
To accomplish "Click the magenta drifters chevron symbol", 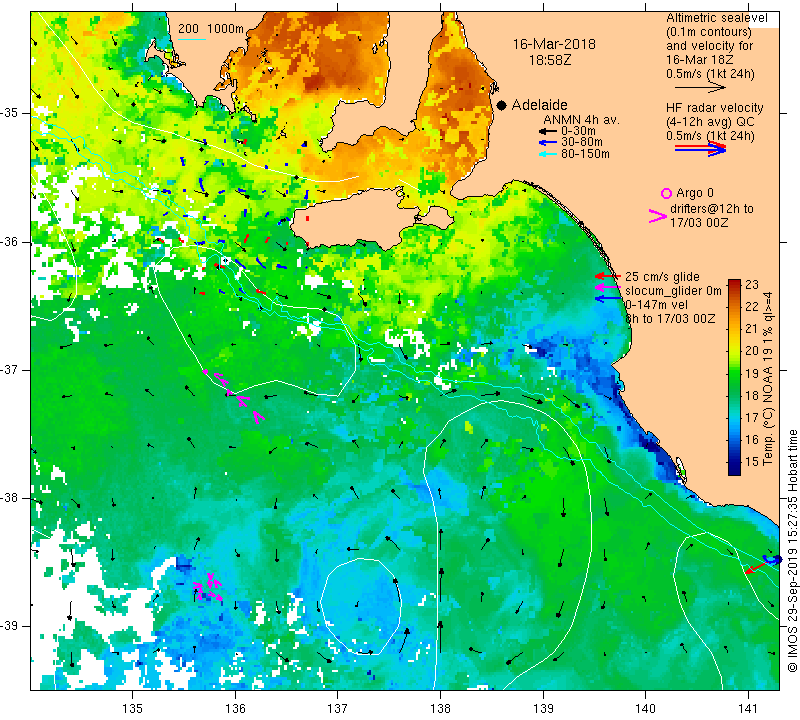I will tap(658, 216).
